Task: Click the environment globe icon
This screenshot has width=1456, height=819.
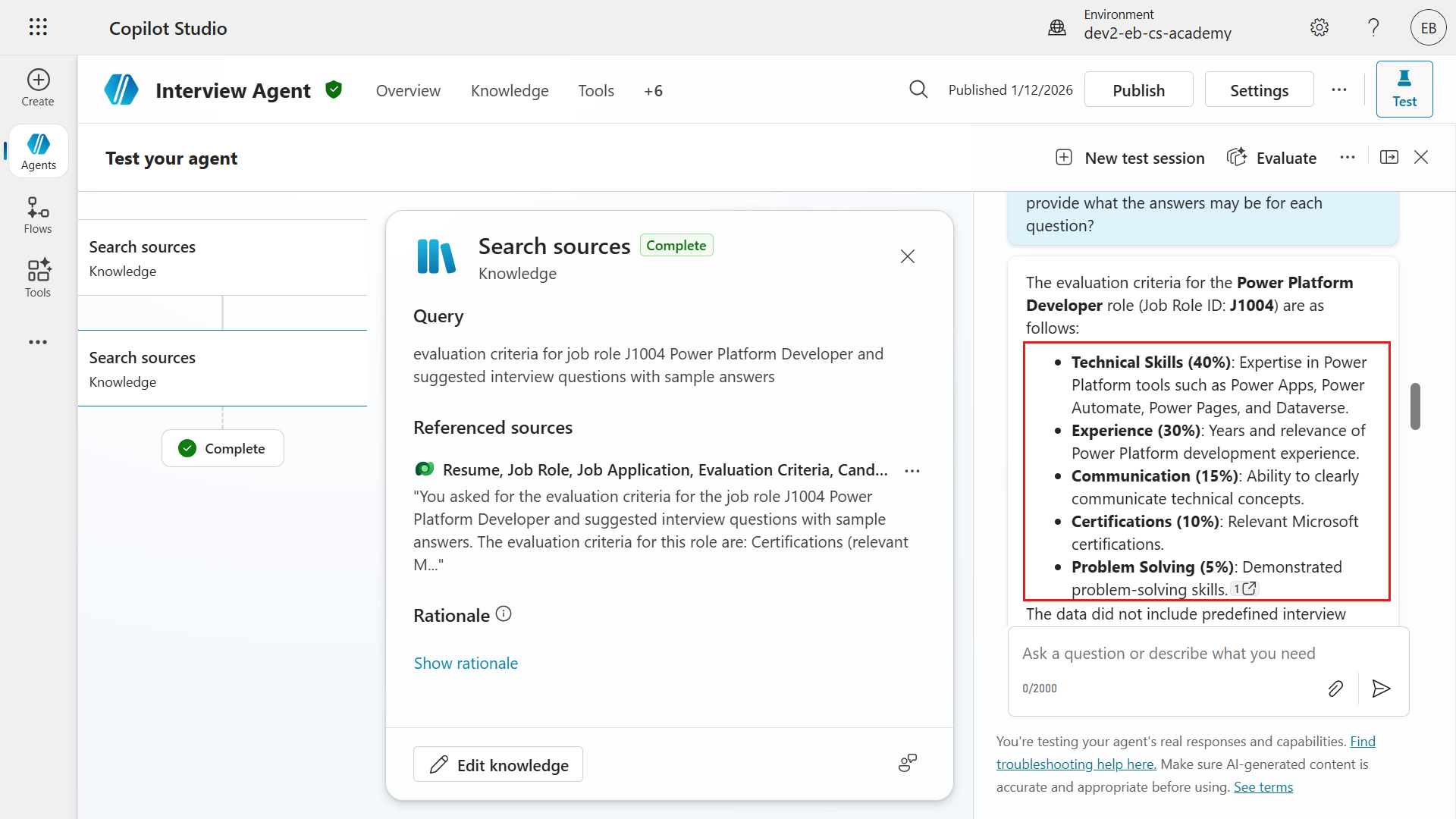Action: [1057, 28]
